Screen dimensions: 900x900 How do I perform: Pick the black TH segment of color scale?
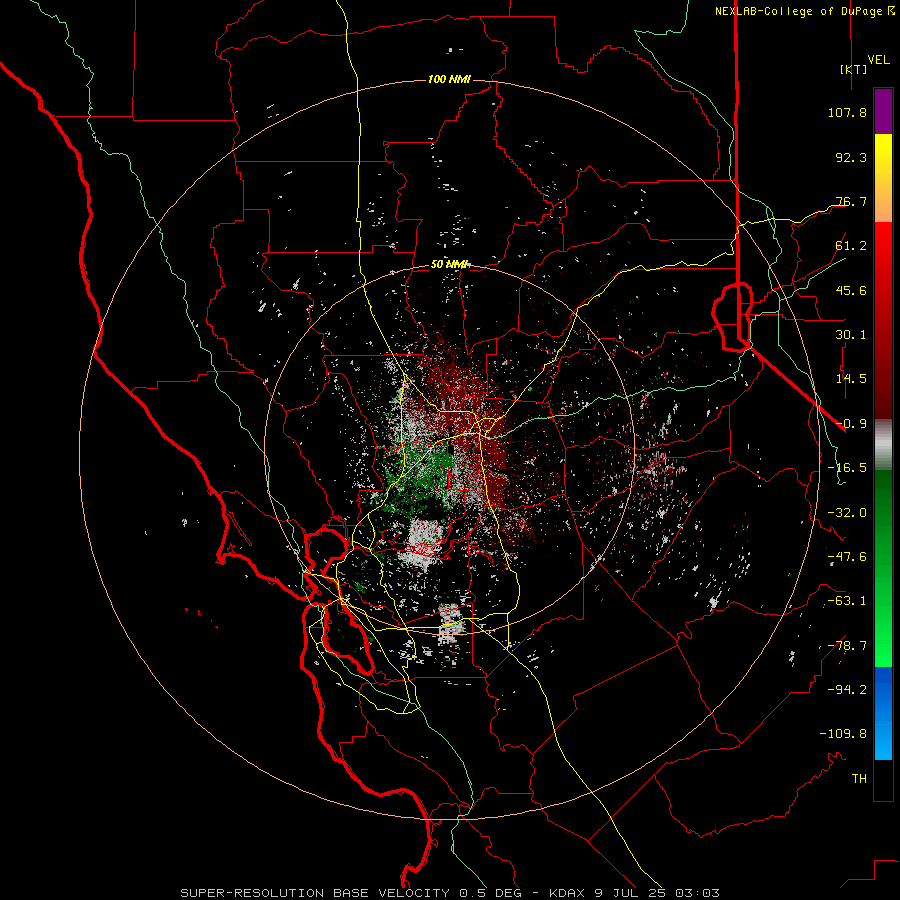[883, 780]
